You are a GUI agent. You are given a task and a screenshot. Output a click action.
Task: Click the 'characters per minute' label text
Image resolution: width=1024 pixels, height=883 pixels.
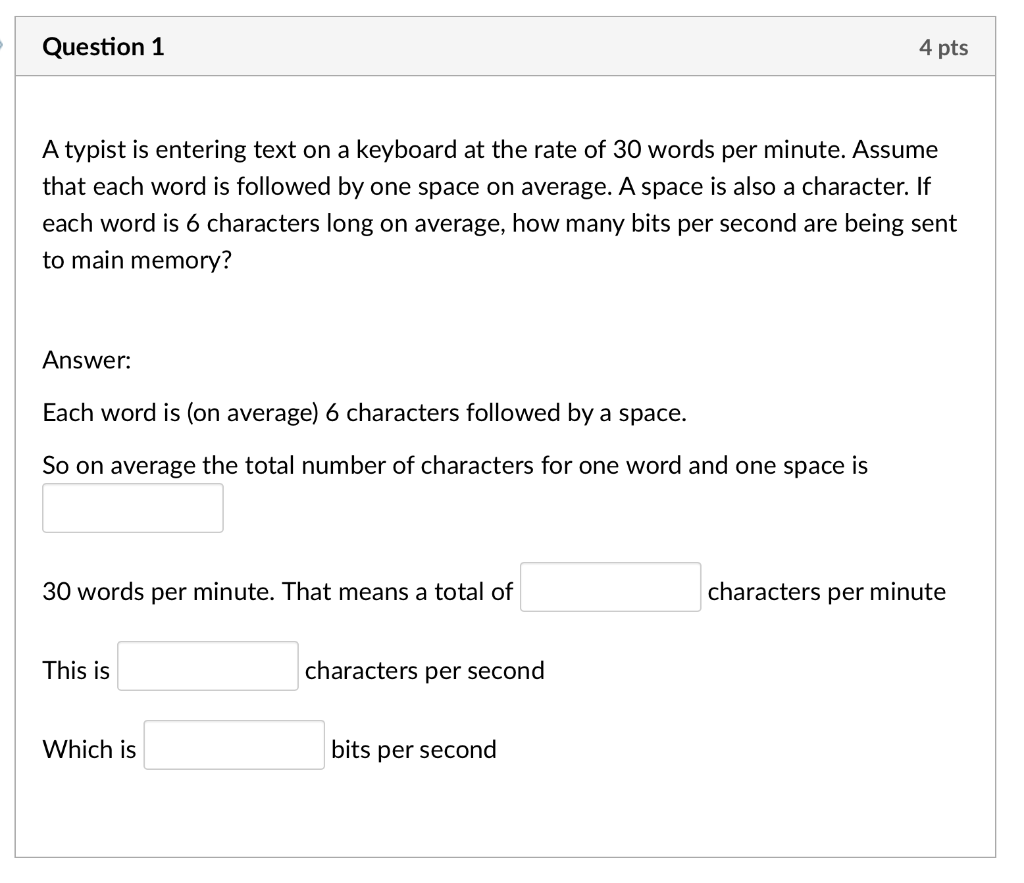click(x=826, y=592)
